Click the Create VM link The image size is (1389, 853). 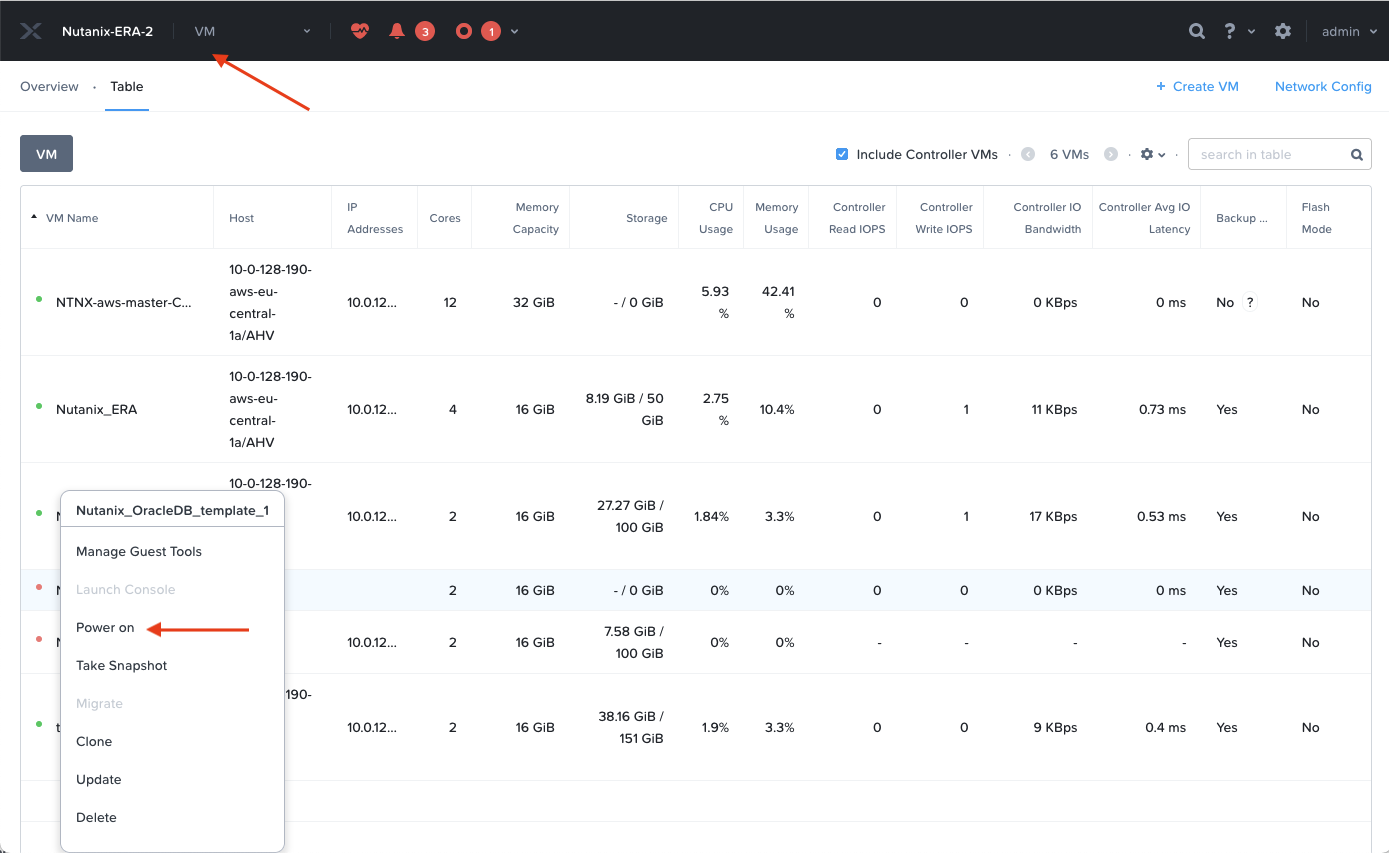(x=1197, y=86)
